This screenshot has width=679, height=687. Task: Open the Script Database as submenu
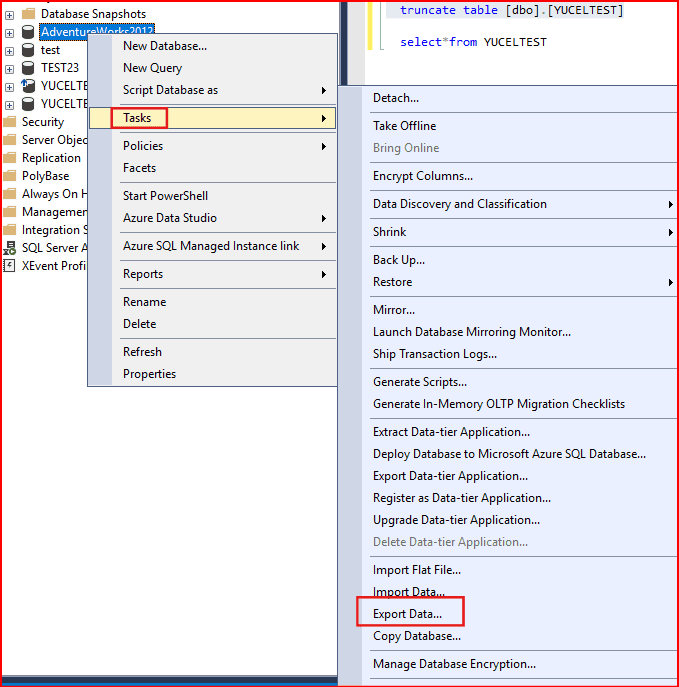point(170,90)
